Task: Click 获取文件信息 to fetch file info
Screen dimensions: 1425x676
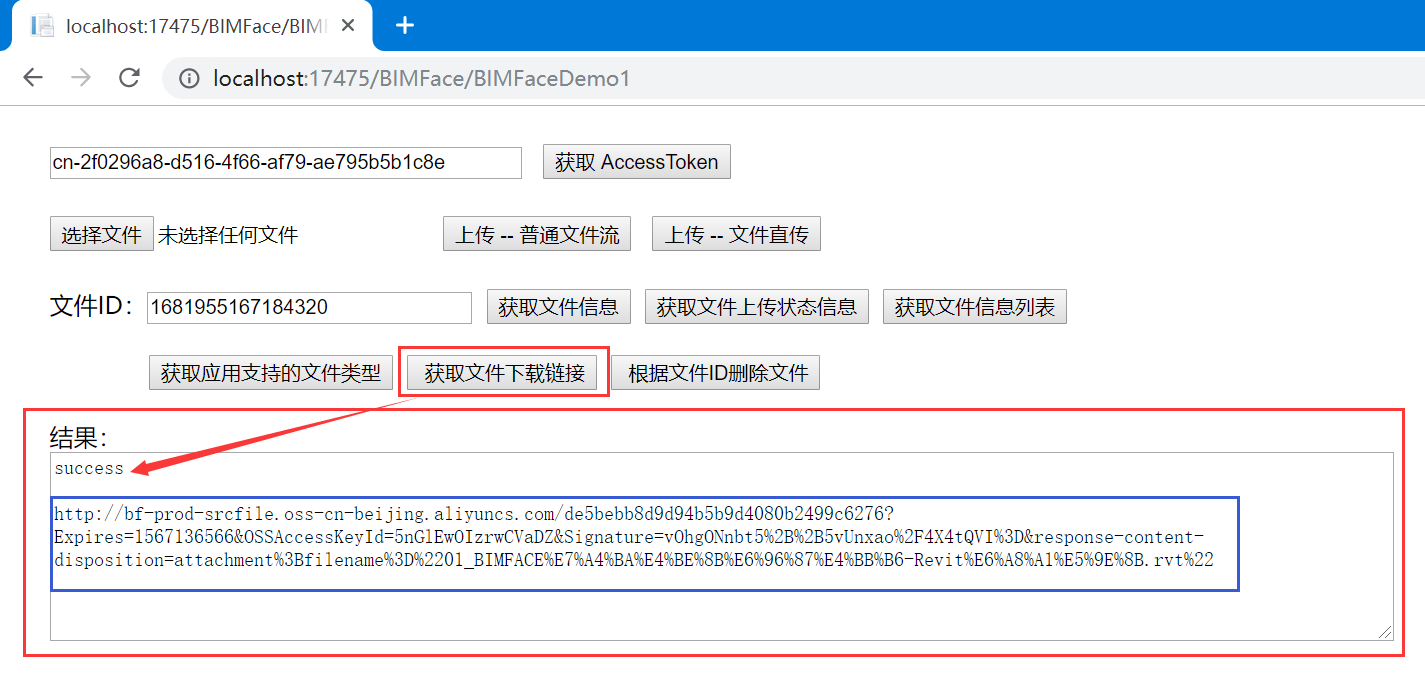Action: click(558, 306)
